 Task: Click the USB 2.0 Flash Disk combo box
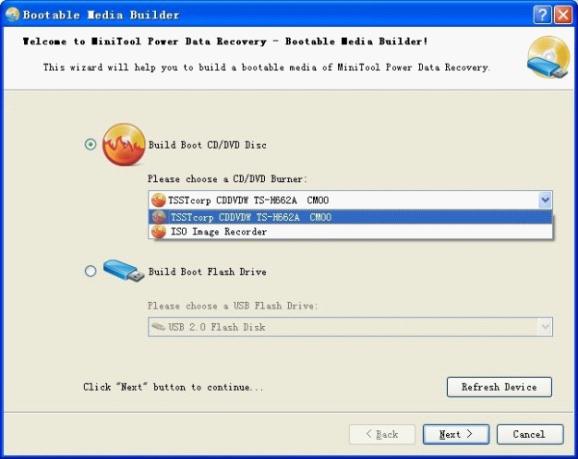click(x=350, y=327)
